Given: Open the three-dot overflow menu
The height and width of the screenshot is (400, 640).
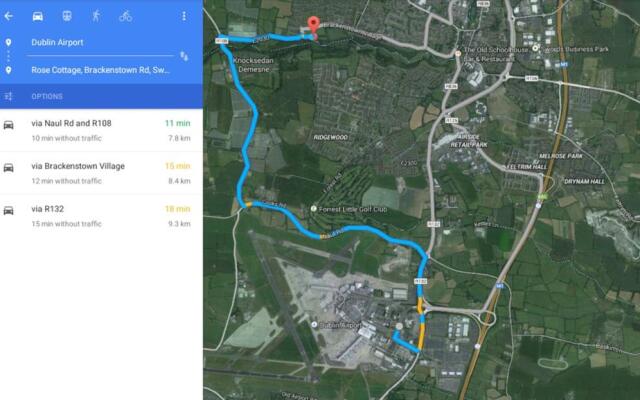Looking at the screenshot, I should 184,16.
